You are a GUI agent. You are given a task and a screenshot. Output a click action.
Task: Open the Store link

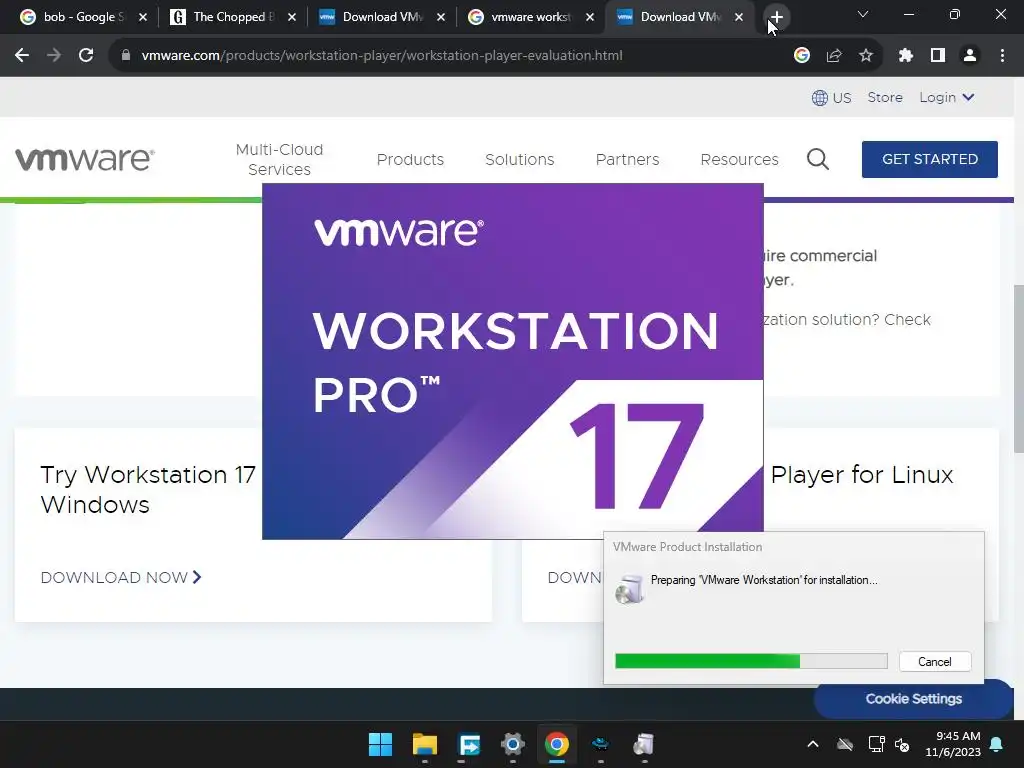click(885, 97)
